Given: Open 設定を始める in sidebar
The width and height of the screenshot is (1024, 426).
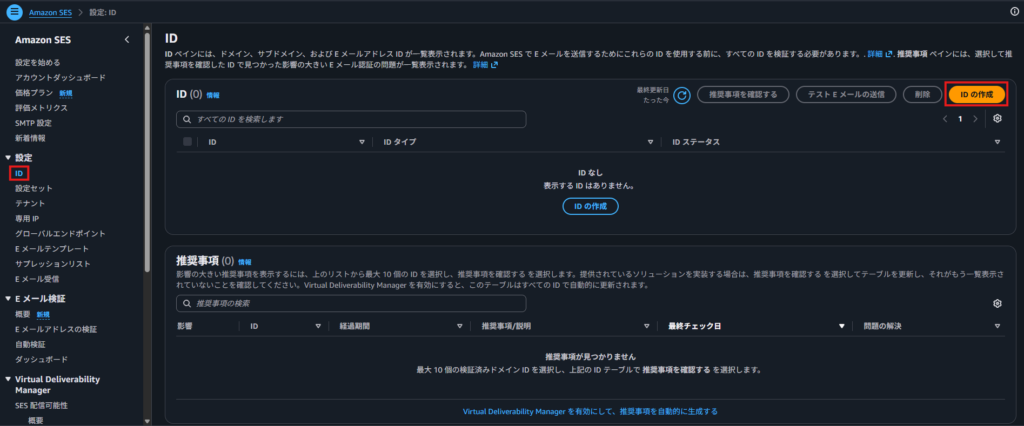Looking at the screenshot, I should tap(38, 63).
